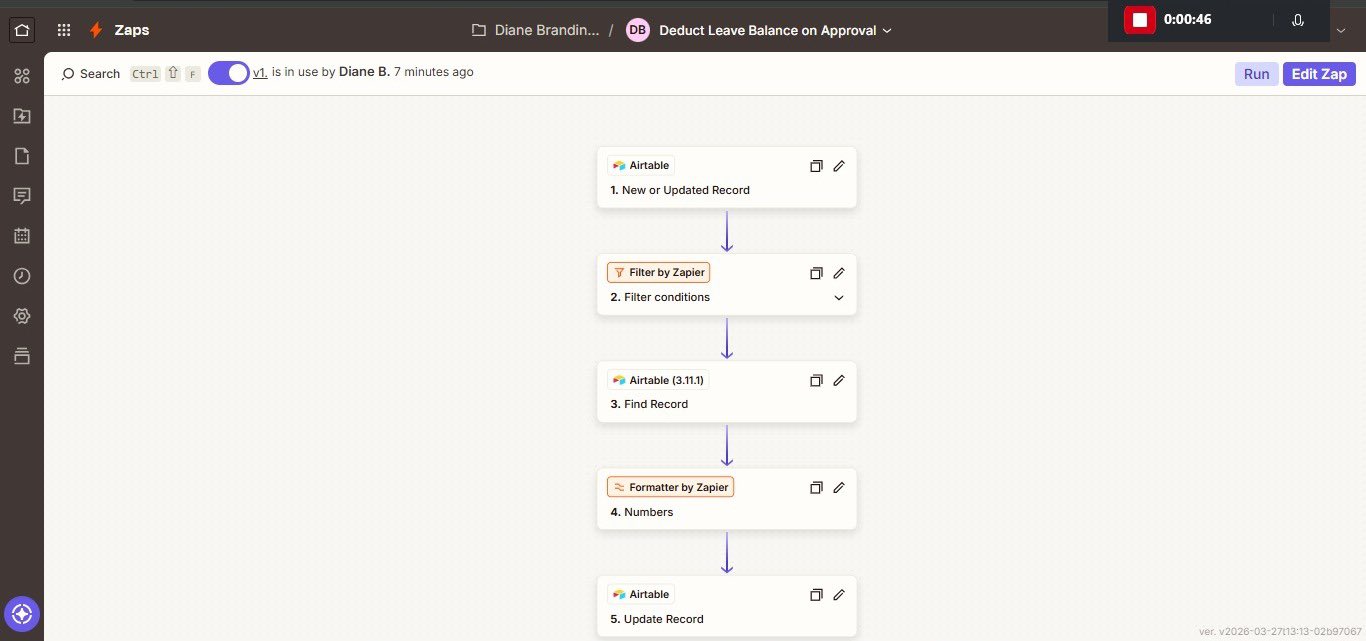Toggle the Zap on/off switch
The image size is (1366, 641).
229,73
